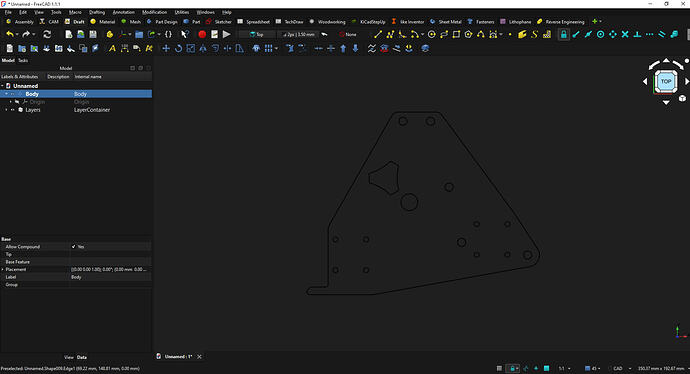Viewport: 690px width, 374px height.
Task: Click the None autogroup button
Action: 348,34
